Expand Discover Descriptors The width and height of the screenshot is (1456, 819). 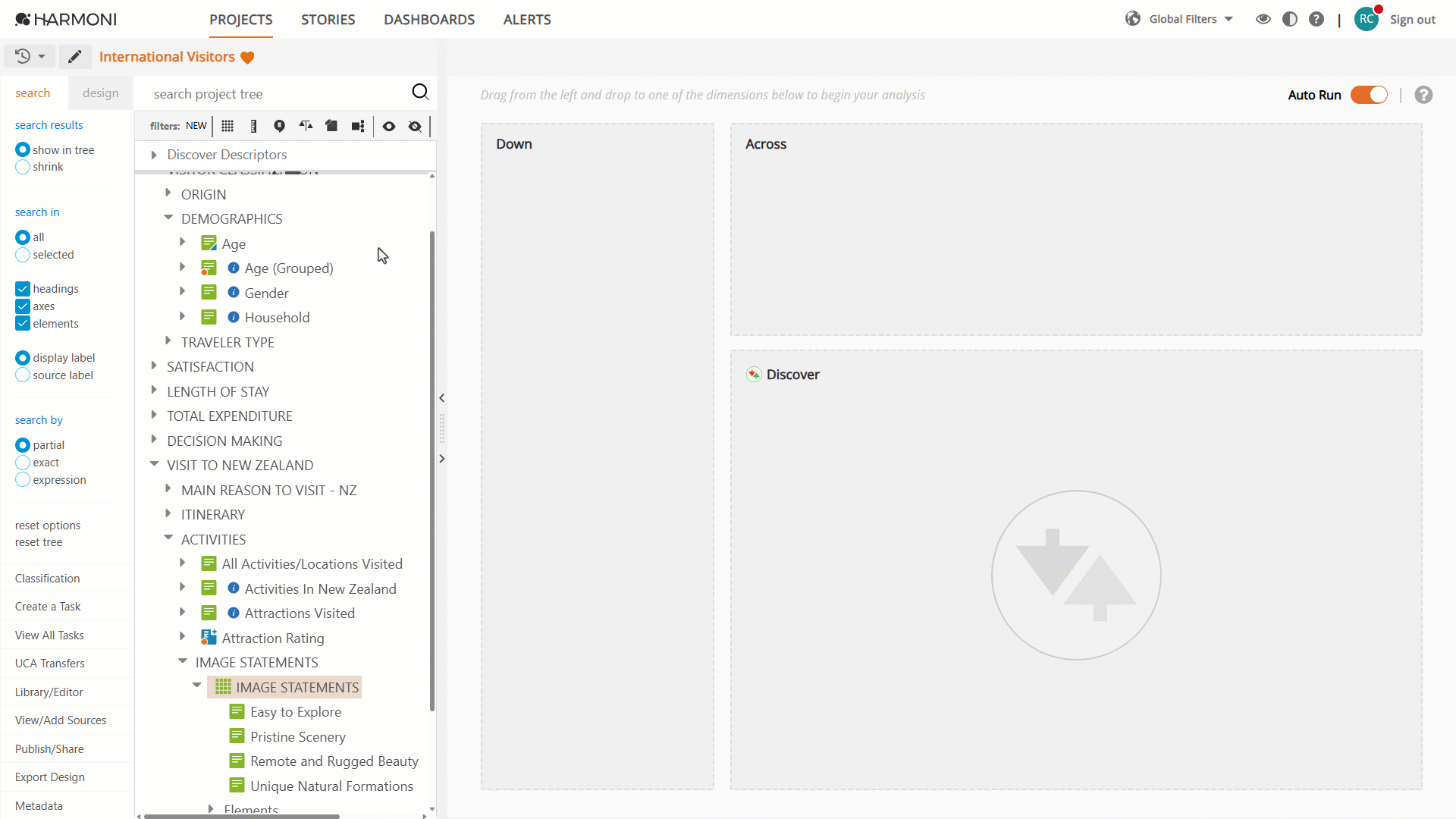coord(154,155)
